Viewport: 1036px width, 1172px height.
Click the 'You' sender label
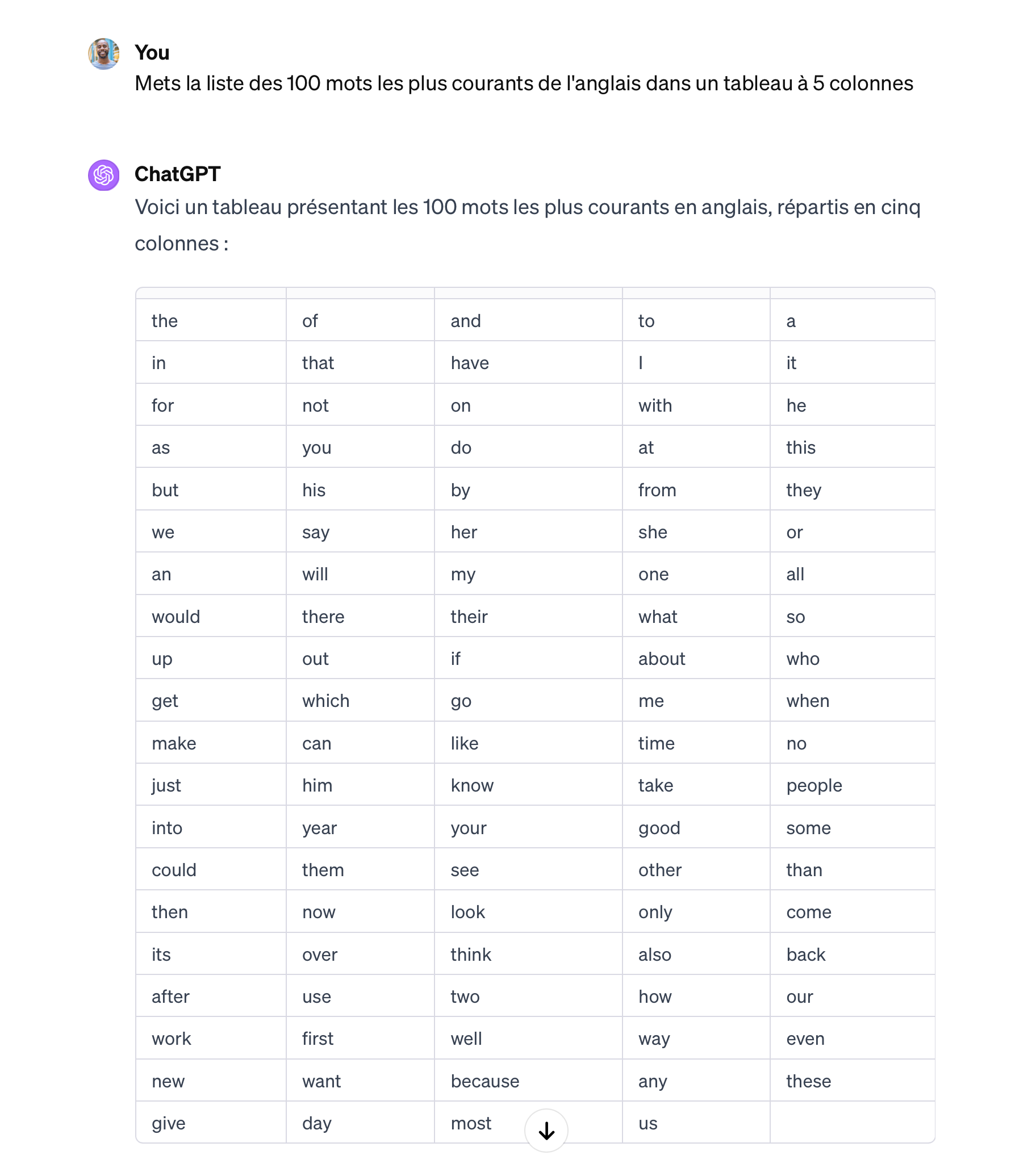point(152,52)
